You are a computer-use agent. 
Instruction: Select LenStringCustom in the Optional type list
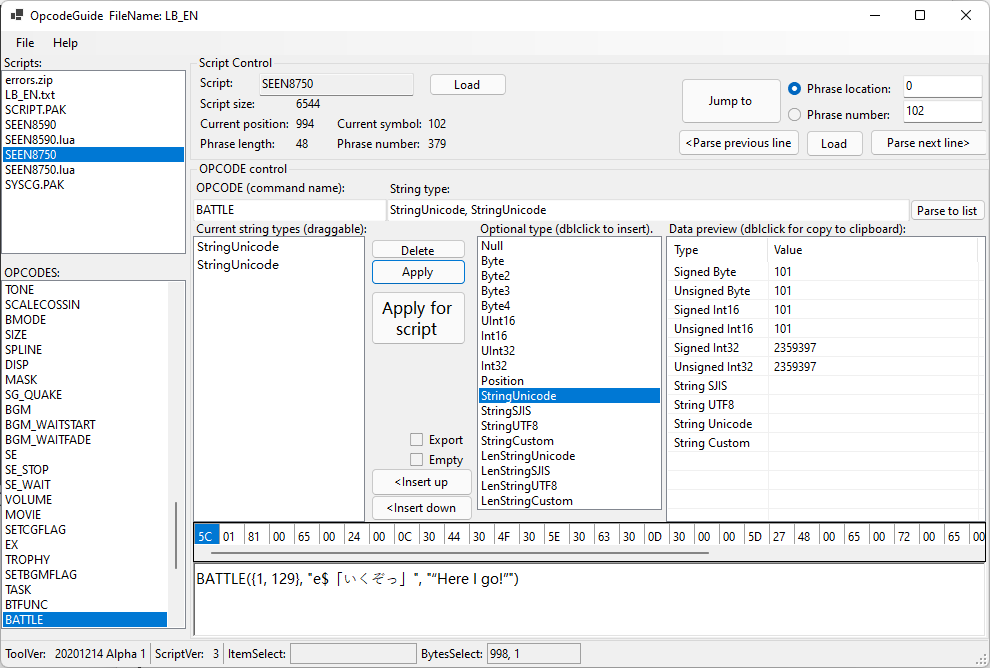coord(569,501)
